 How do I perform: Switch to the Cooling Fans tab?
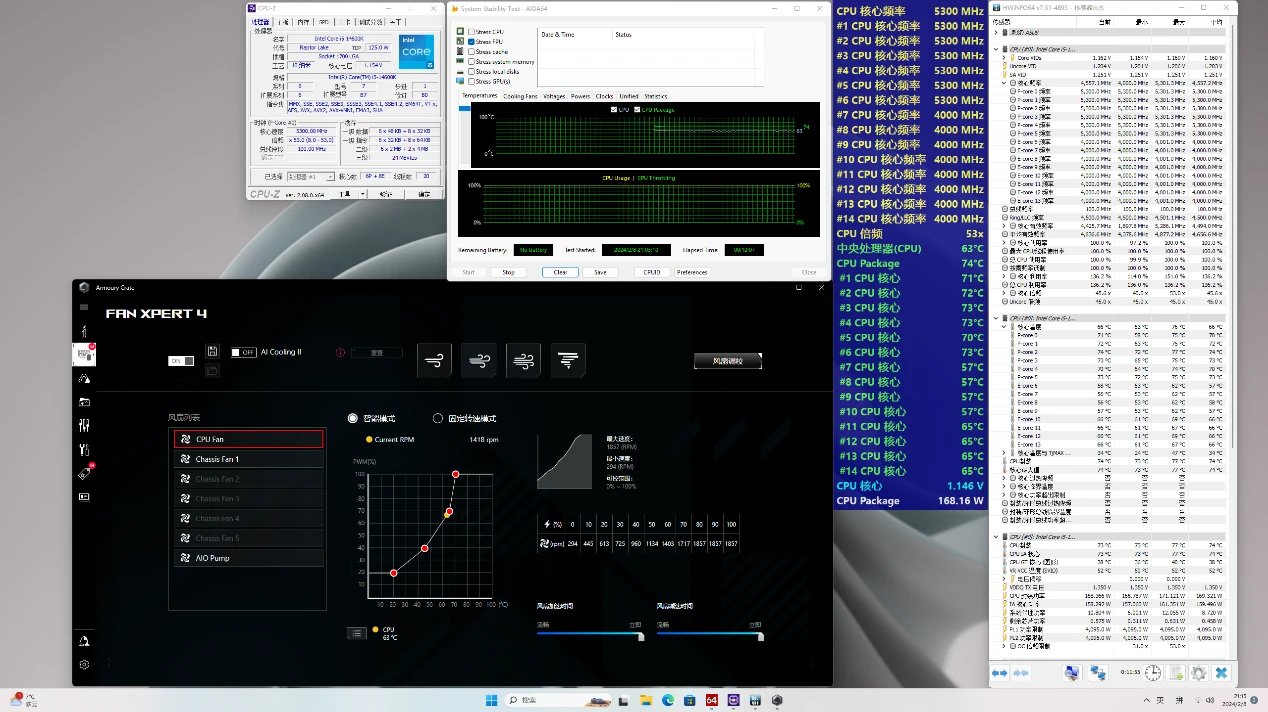pos(519,96)
